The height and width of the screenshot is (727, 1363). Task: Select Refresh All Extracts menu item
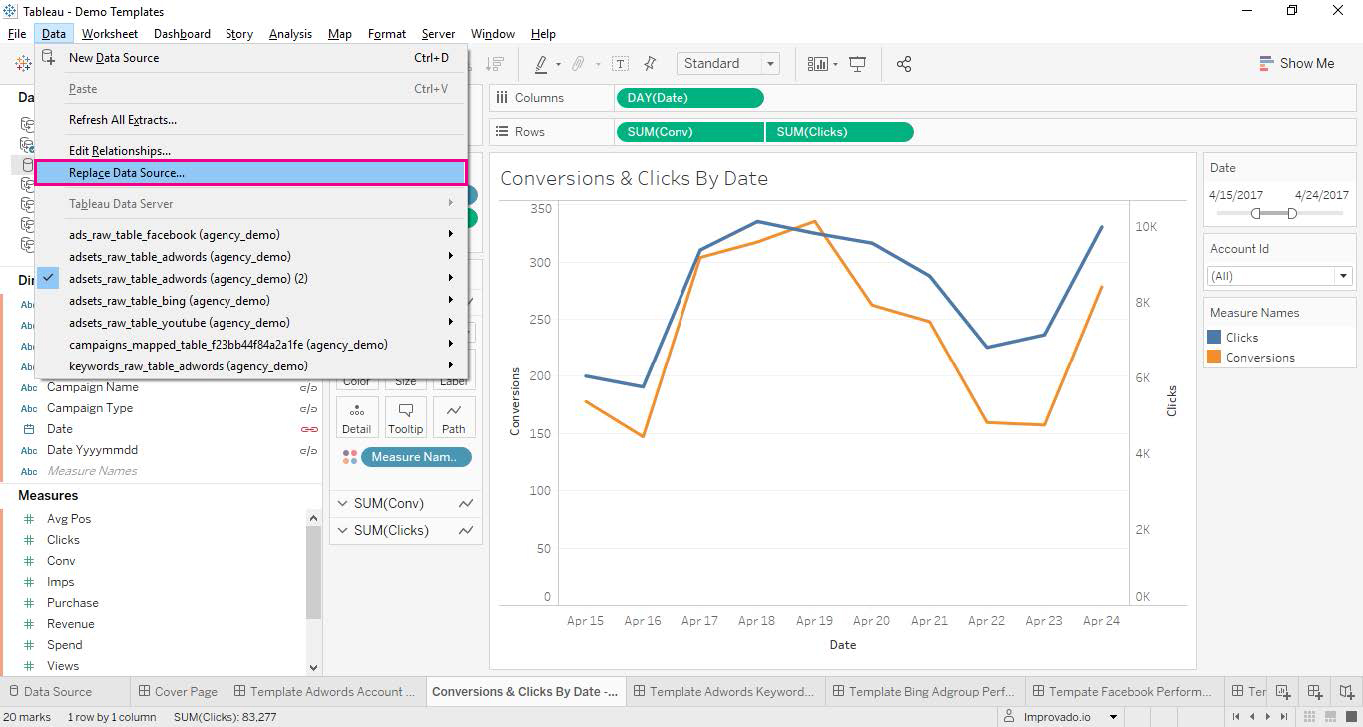coord(251,120)
